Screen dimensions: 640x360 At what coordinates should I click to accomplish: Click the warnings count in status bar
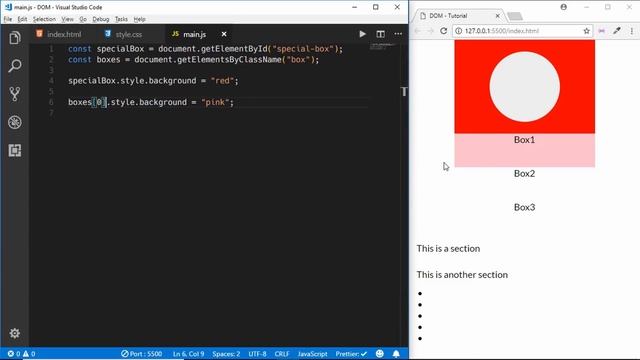pos(29,354)
